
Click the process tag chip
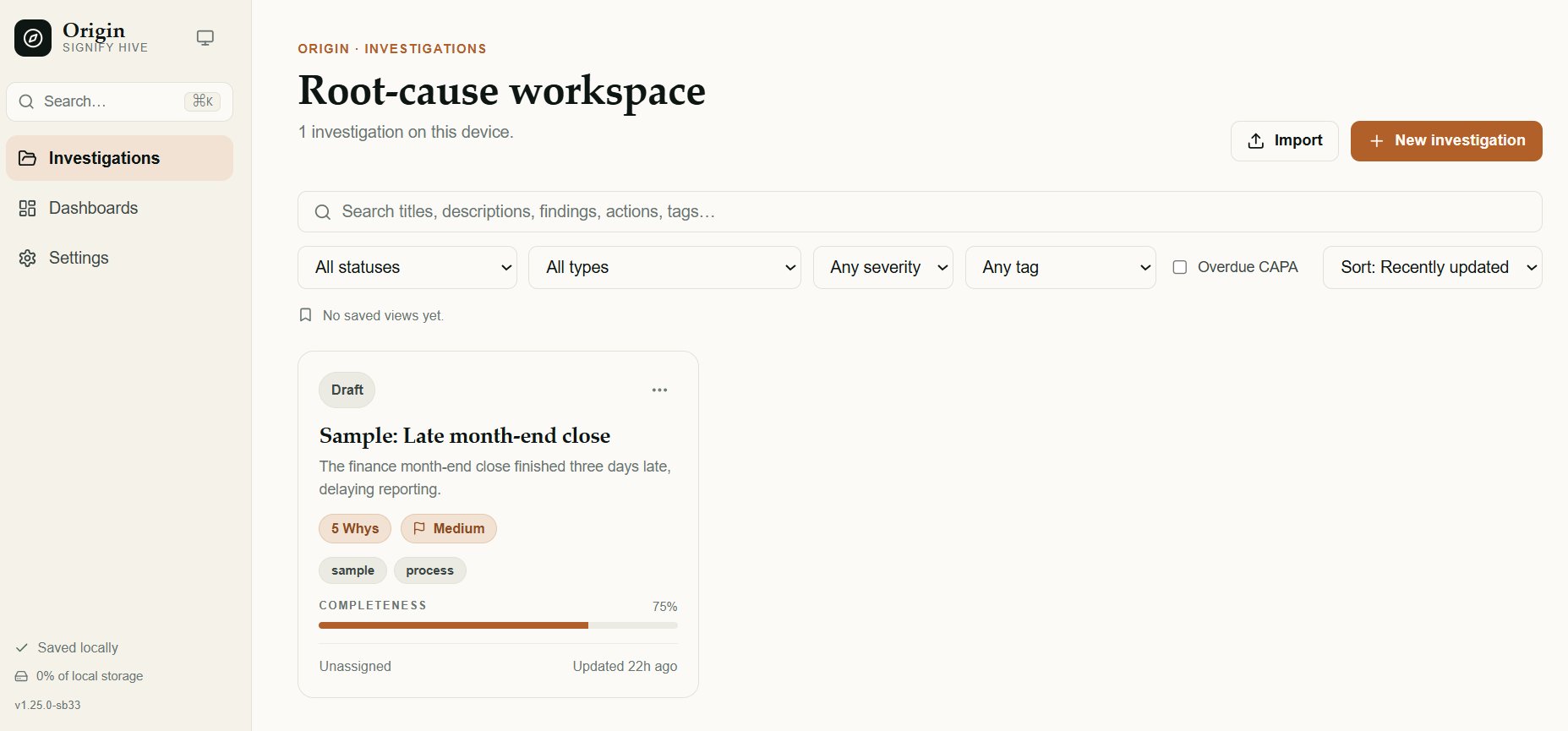pos(429,570)
